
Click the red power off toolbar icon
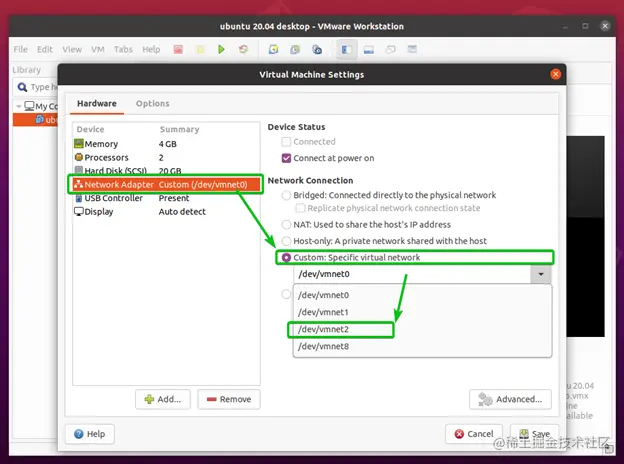click(x=178, y=49)
